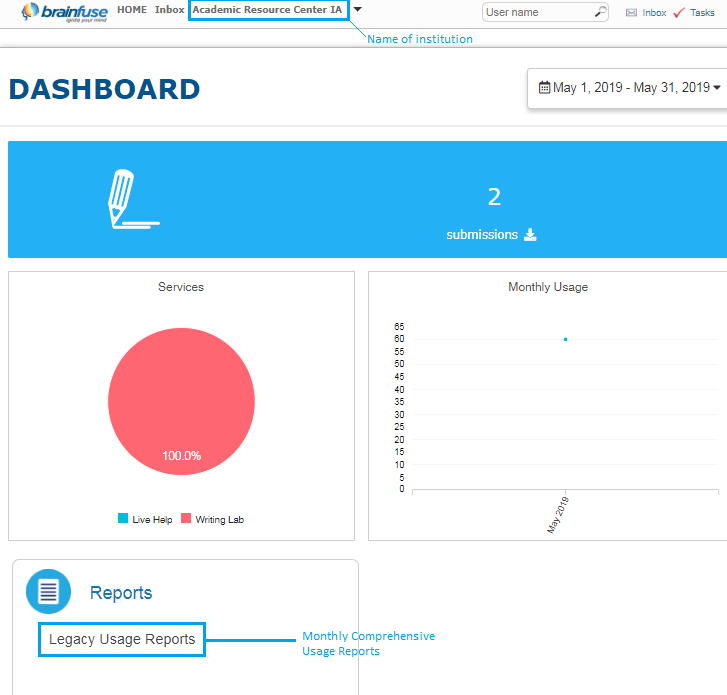Open Inbox from top navigation menu
The width and height of the screenshot is (727, 695).
pyautogui.click(x=169, y=10)
